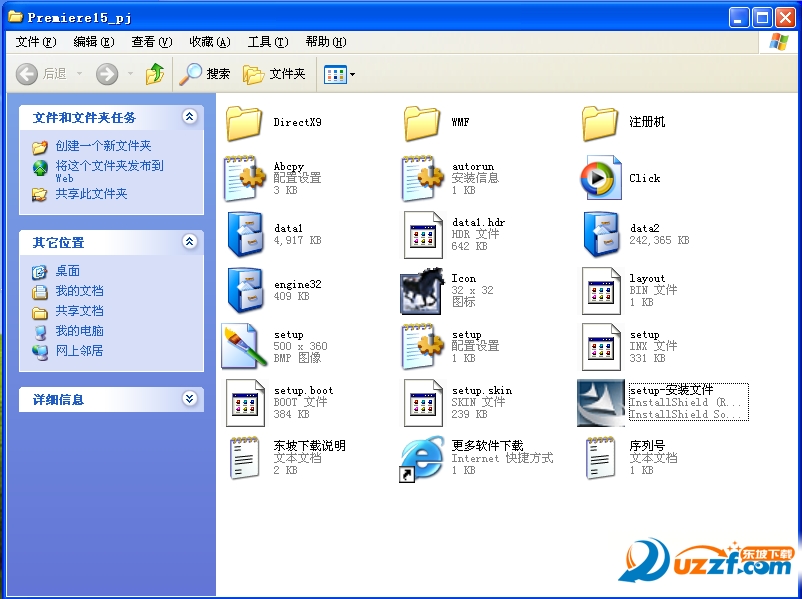Image resolution: width=802 pixels, height=599 pixels.
Task: Open the DirectX9 folder icon
Action: click(x=244, y=123)
